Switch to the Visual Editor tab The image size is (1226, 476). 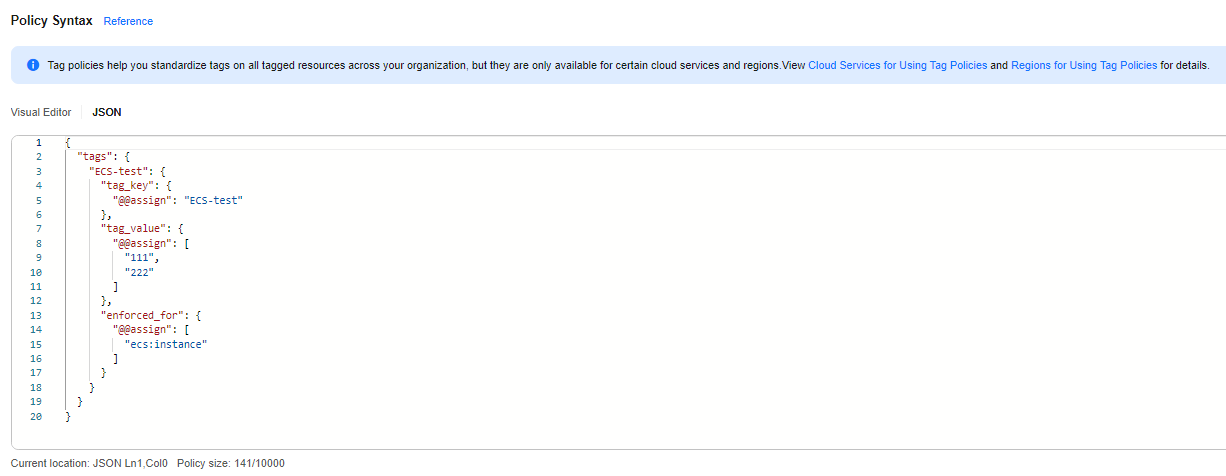(41, 112)
